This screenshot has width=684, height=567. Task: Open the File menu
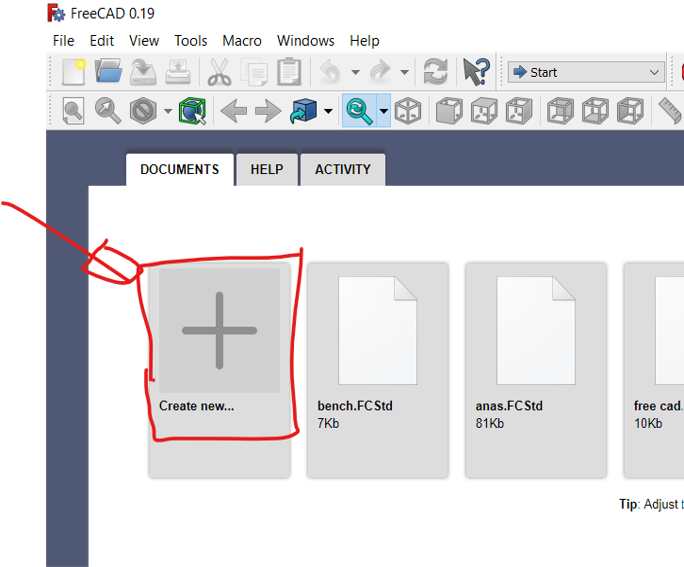click(x=64, y=41)
